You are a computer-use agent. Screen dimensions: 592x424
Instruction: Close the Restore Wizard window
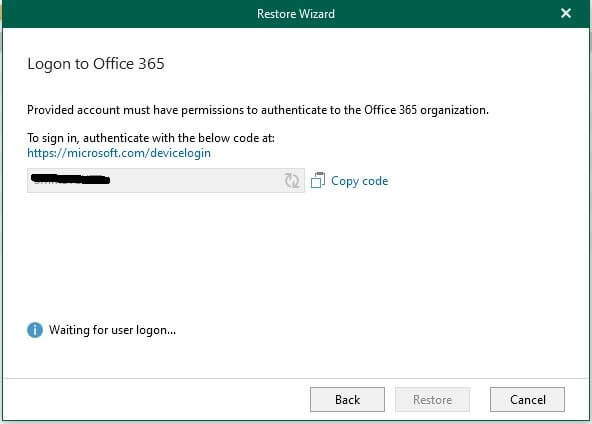tap(566, 13)
